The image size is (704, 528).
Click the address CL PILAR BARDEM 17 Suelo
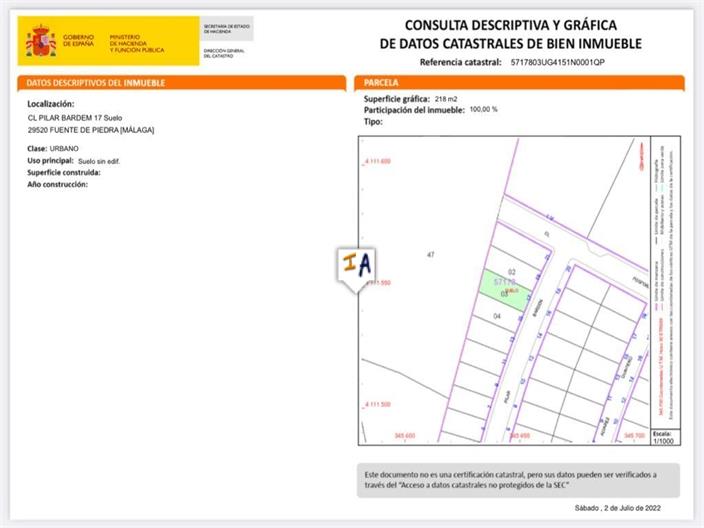tap(75, 118)
